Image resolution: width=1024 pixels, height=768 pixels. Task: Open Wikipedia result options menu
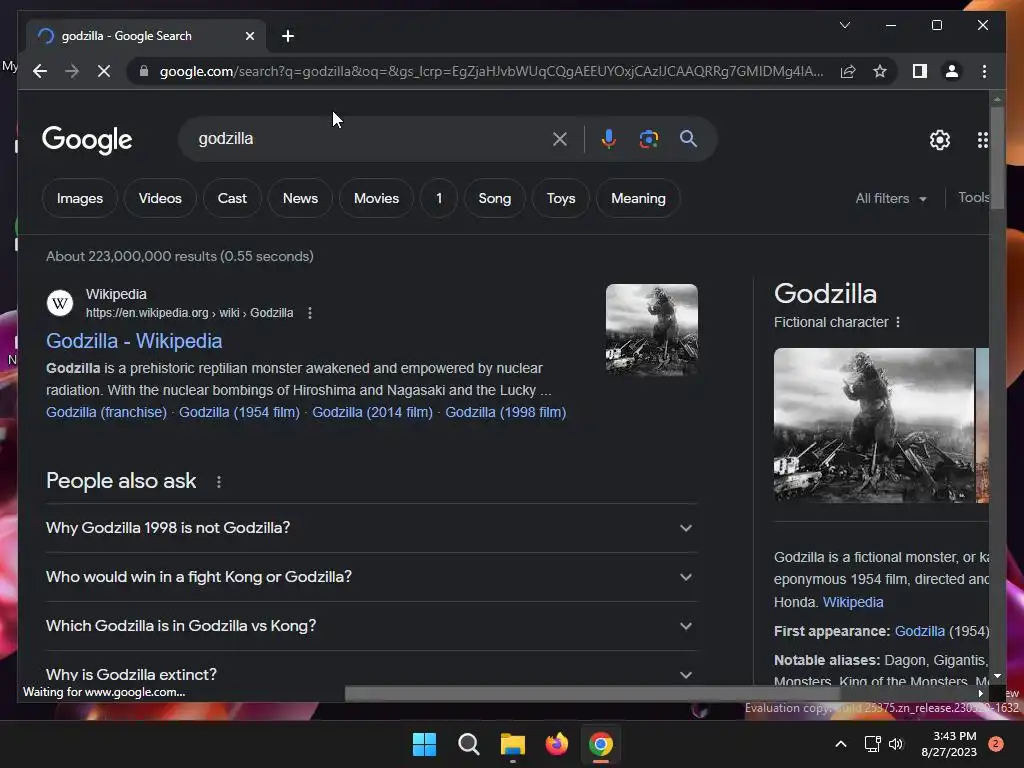[x=310, y=313]
